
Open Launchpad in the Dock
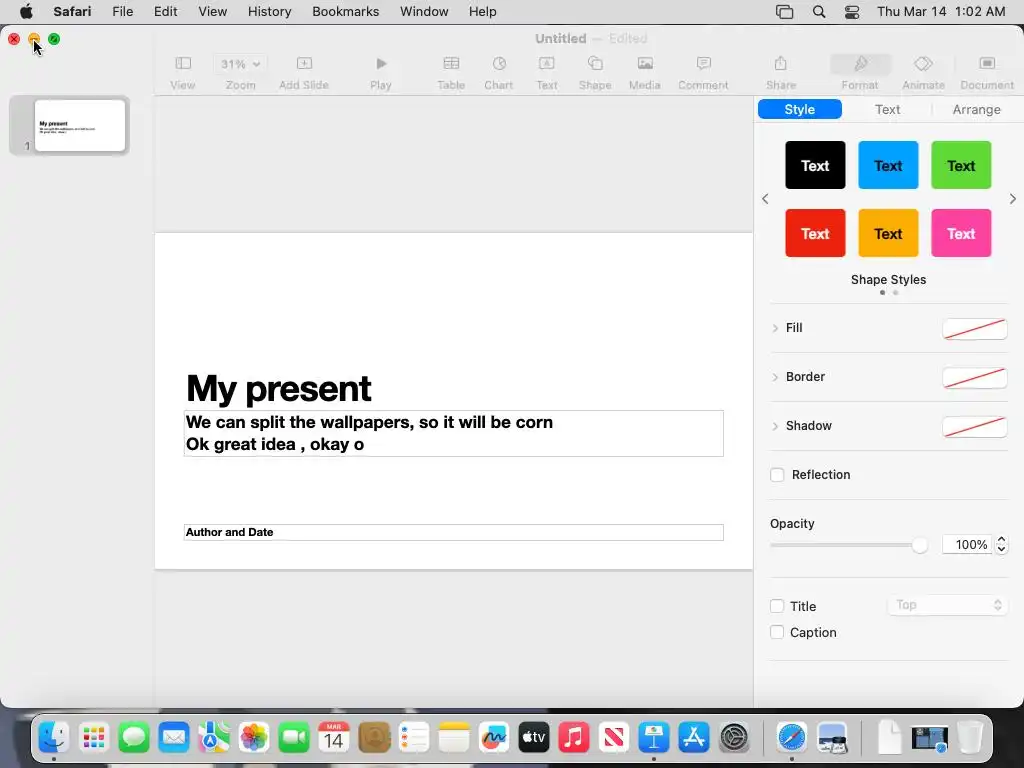94,738
